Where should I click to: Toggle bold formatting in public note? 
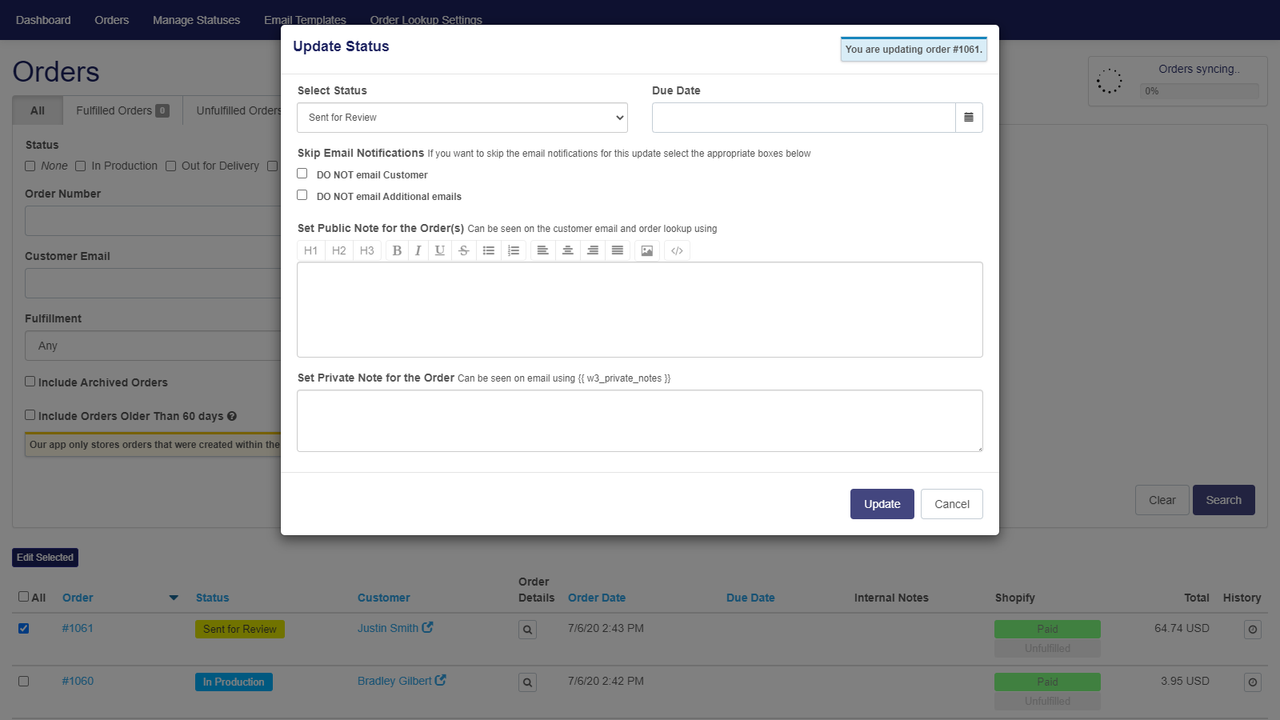point(397,250)
